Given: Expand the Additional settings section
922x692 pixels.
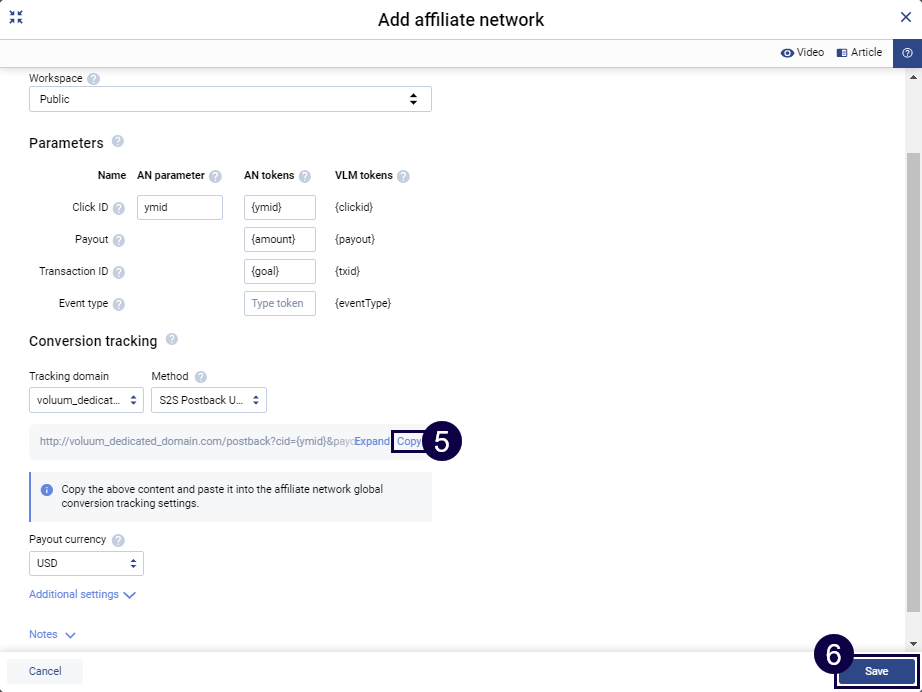Looking at the screenshot, I should [82, 595].
